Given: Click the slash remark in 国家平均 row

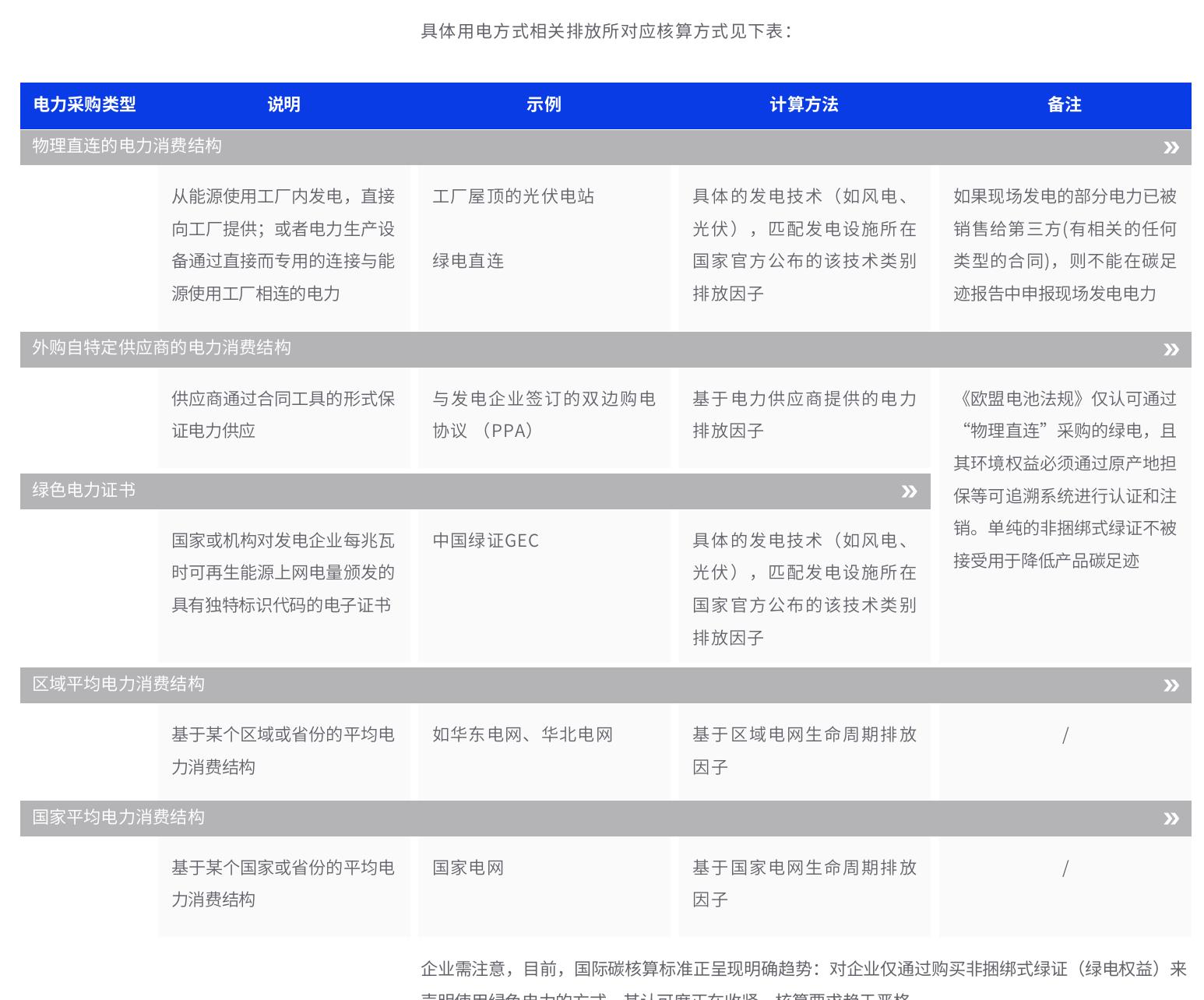Looking at the screenshot, I should click(1065, 868).
